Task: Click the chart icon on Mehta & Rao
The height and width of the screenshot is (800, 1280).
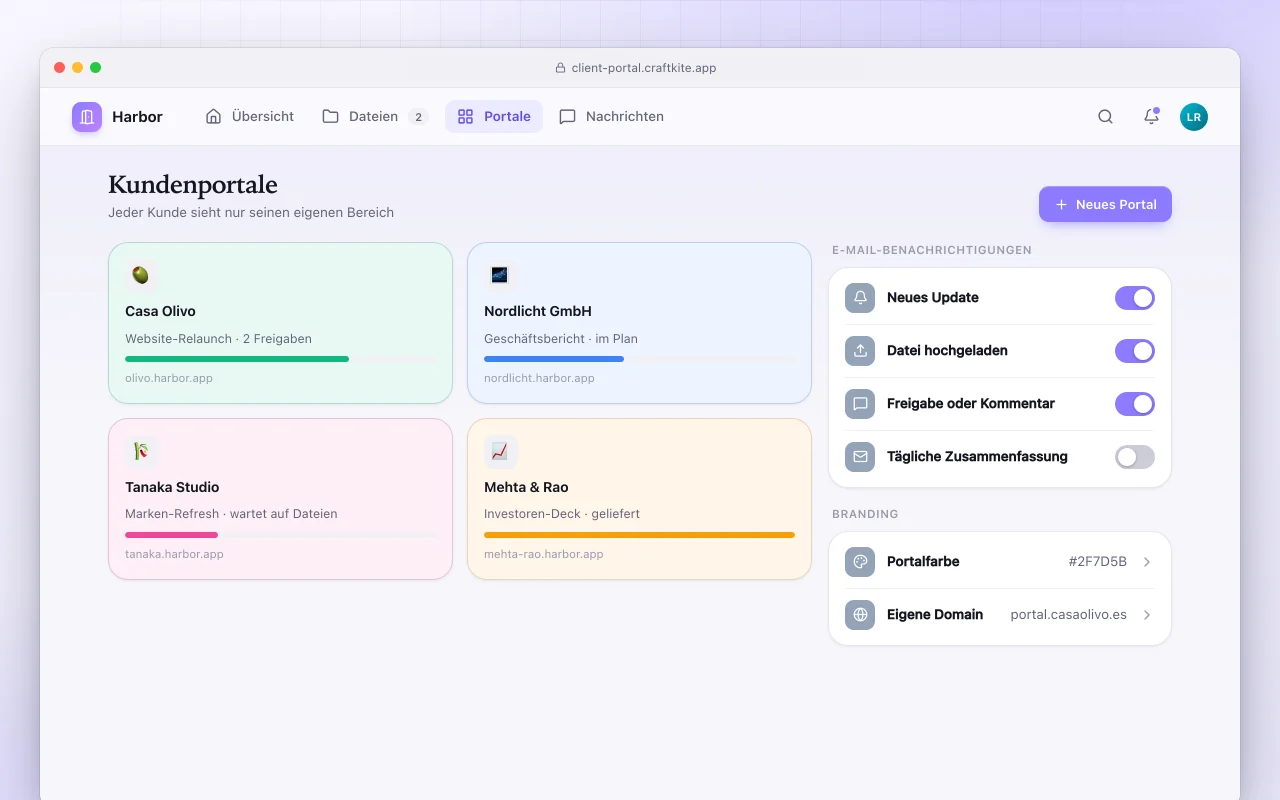Action: click(500, 451)
